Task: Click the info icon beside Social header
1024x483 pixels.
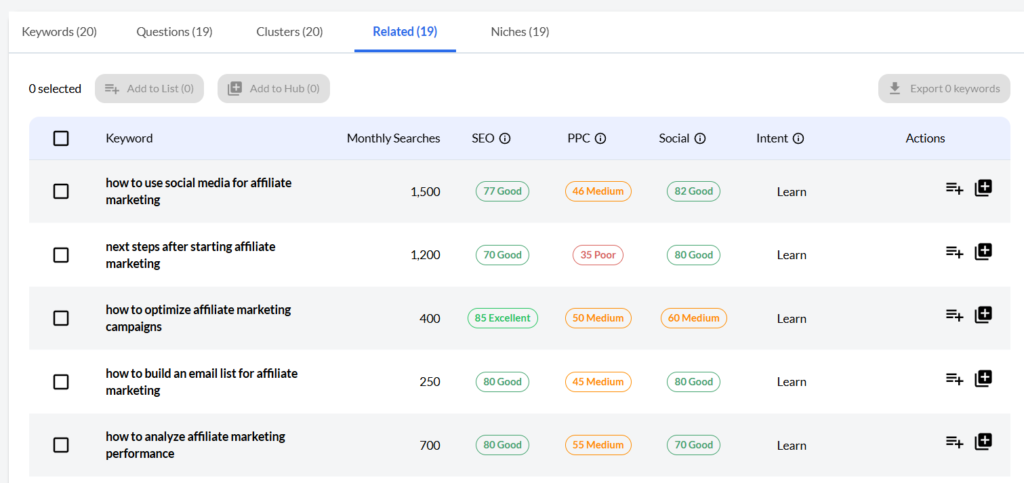Action: [x=700, y=139]
